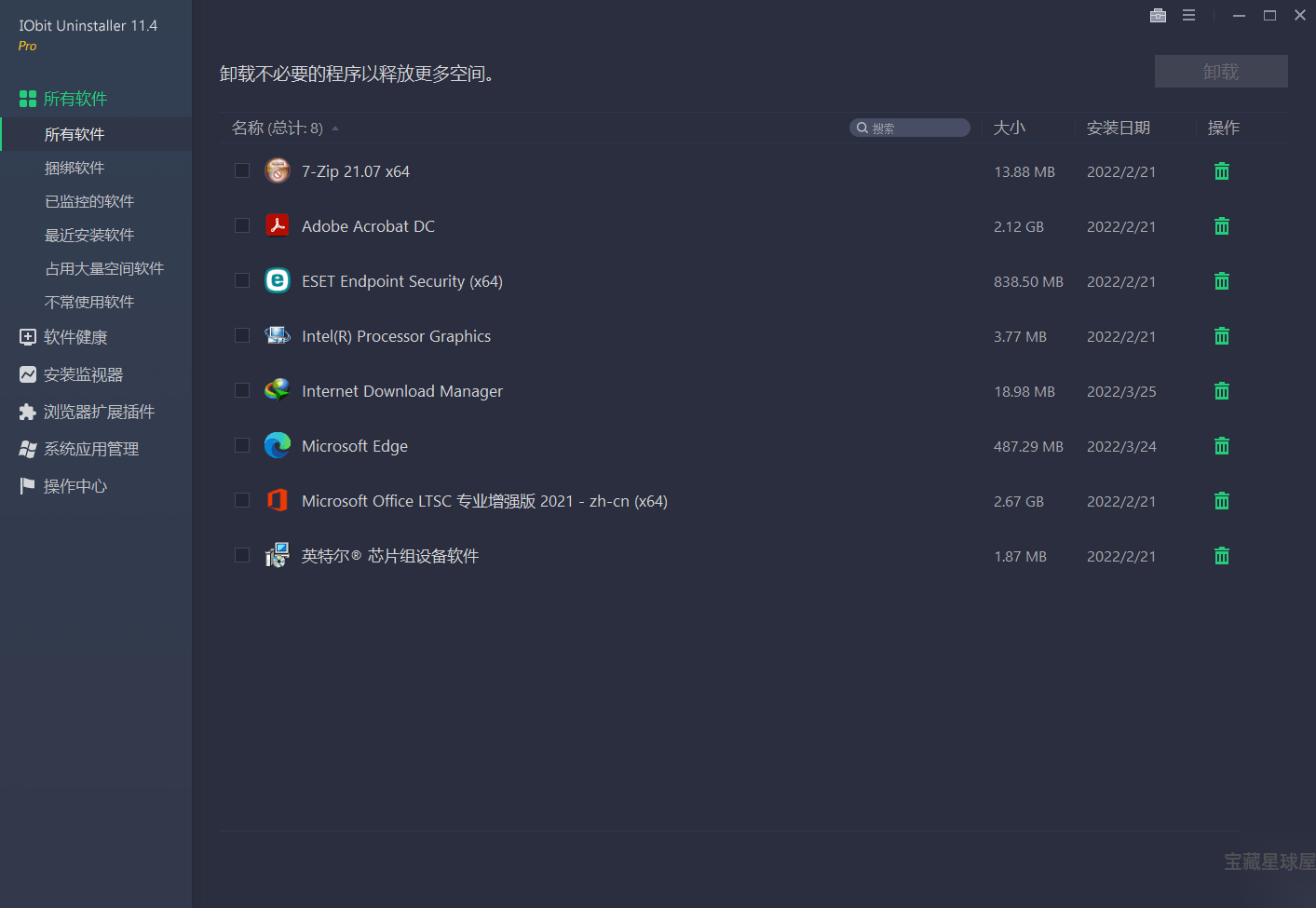Click trash icon for Microsoft Office LTSC
The width and height of the screenshot is (1316, 908).
[1222, 501]
